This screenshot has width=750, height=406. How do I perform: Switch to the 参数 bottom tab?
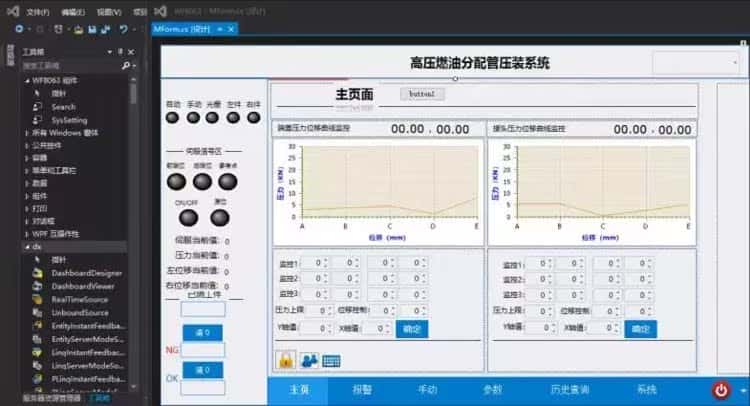[x=493, y=390]
